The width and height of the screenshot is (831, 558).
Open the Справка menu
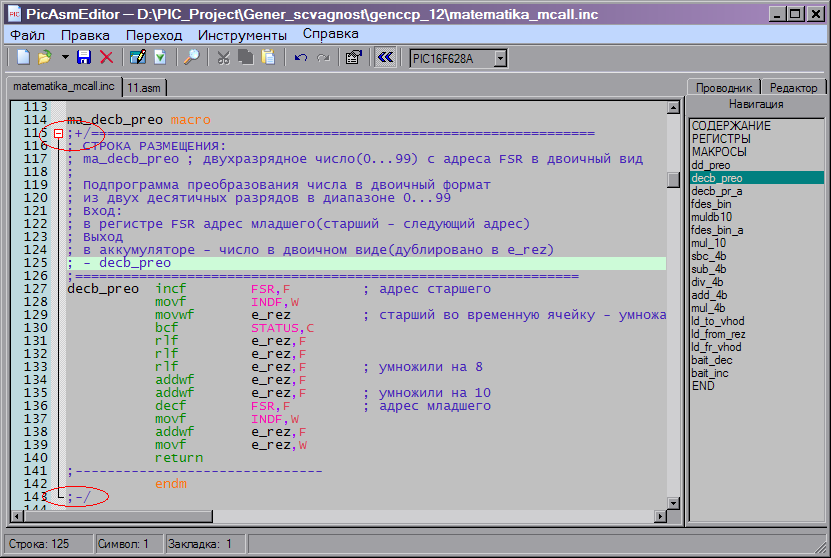point(331,34)
